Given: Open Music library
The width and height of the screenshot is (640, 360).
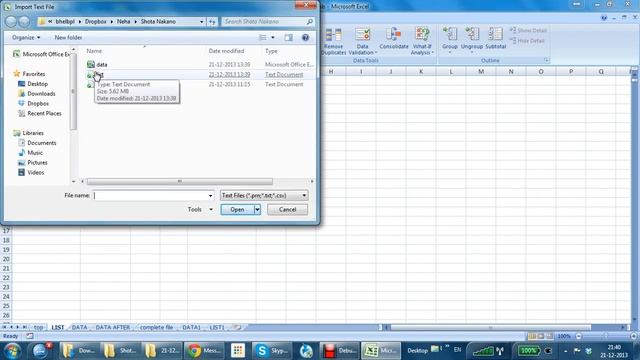Looking at the screenshot, I should [x=31, y=153].
